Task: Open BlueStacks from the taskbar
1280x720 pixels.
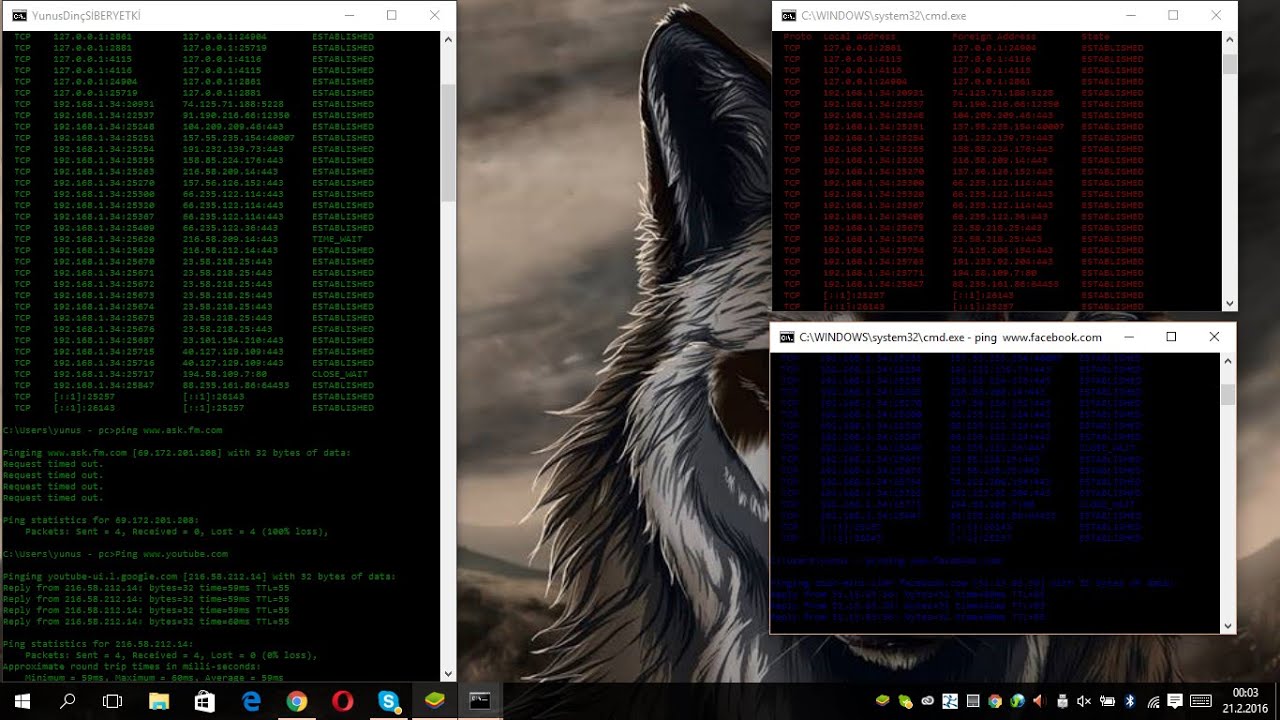Action: 434,702
